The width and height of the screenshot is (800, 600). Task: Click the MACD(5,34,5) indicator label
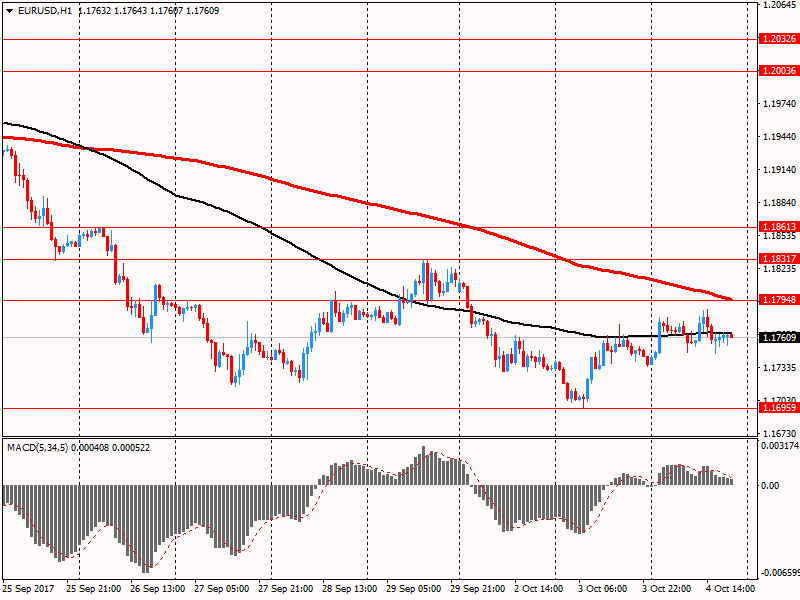coord(37,448)
